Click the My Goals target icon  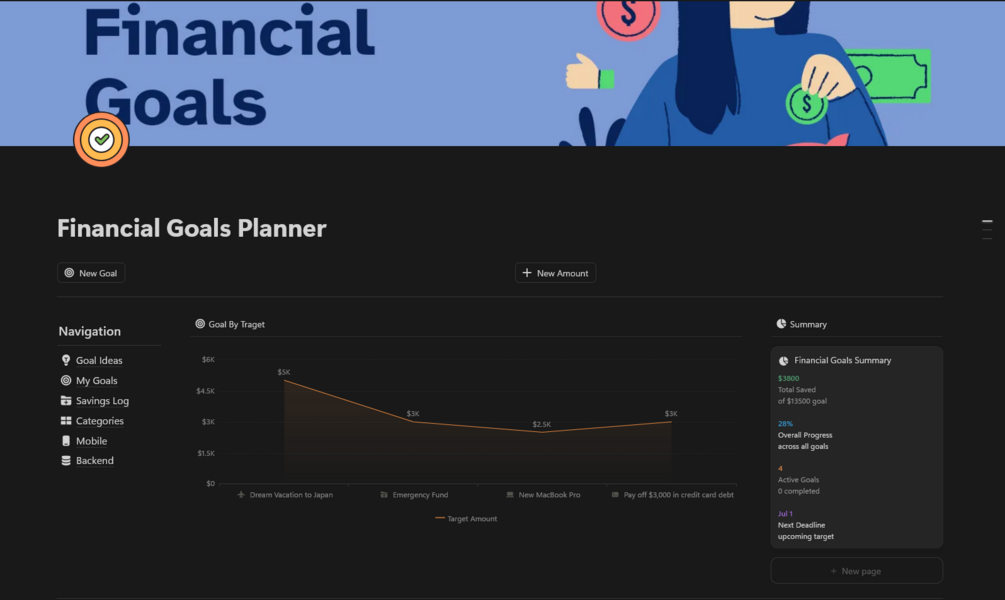(66, 380)
